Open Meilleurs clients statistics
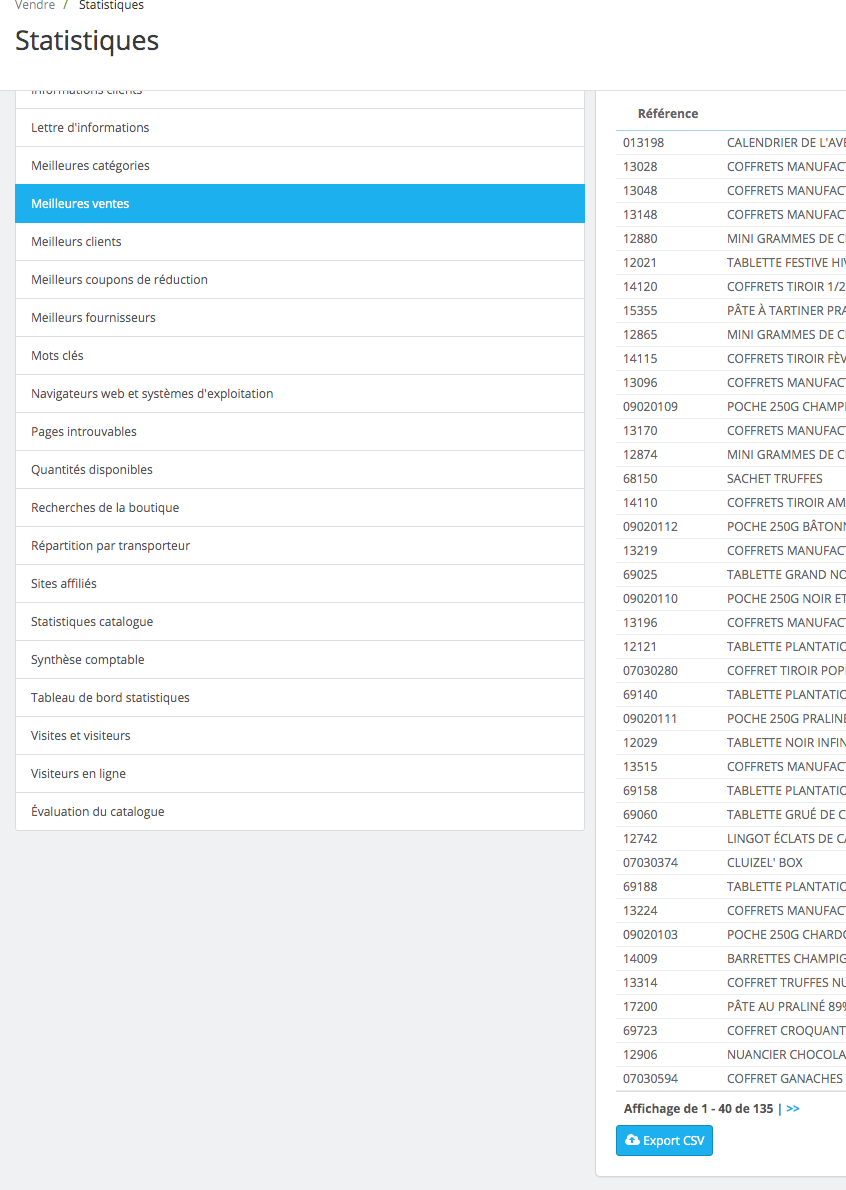The height and width of the screenshot is (1190, 846). click(x=300, y=241)
